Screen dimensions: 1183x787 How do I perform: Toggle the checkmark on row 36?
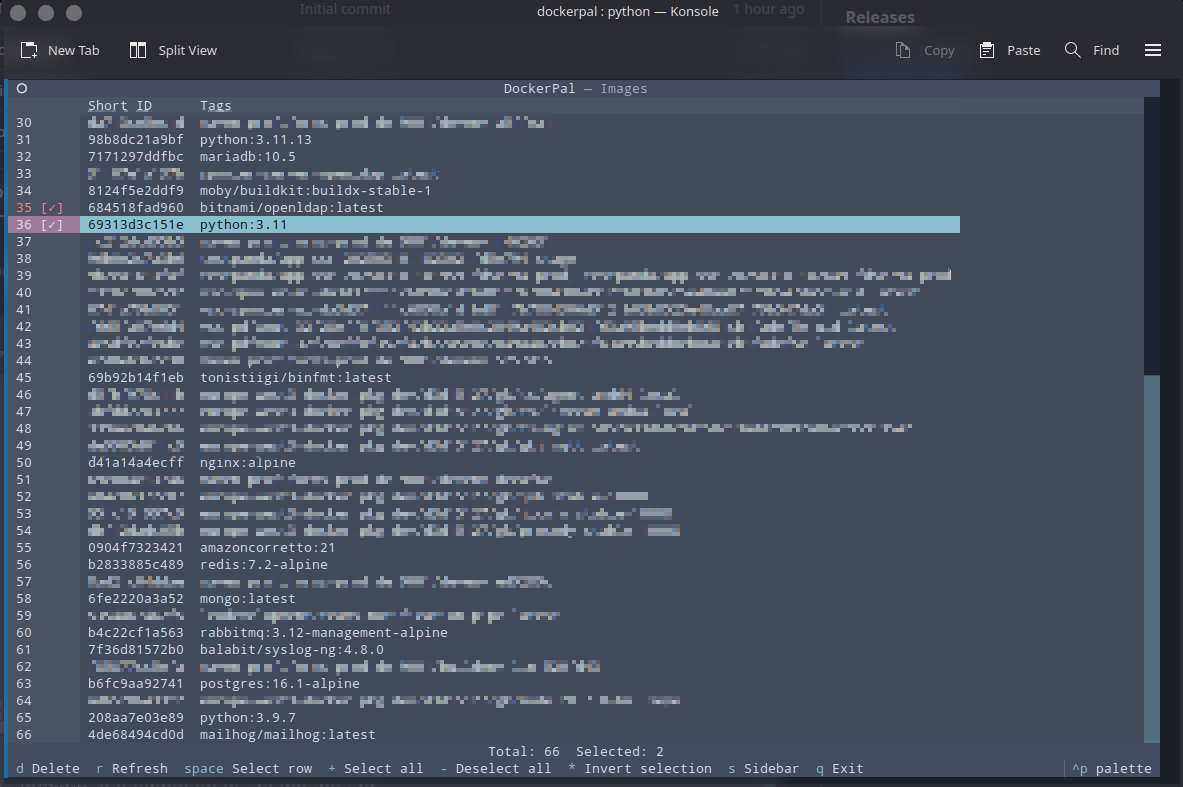(x=52, y=225)
